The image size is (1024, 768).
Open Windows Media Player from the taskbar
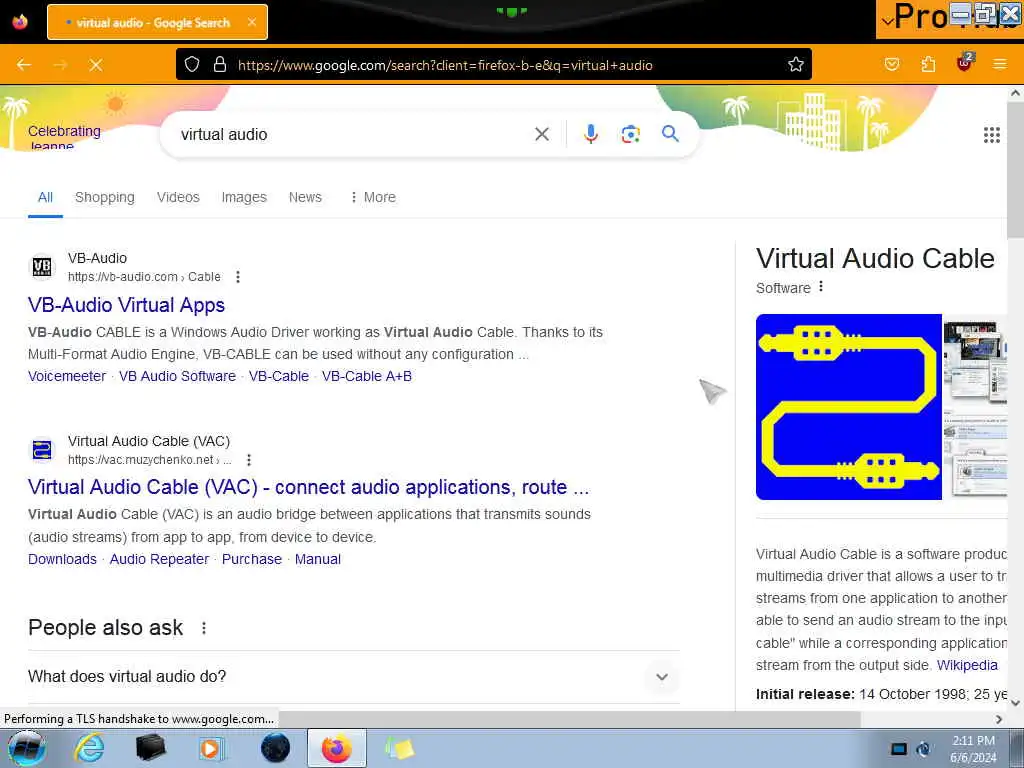pos(212,748)
